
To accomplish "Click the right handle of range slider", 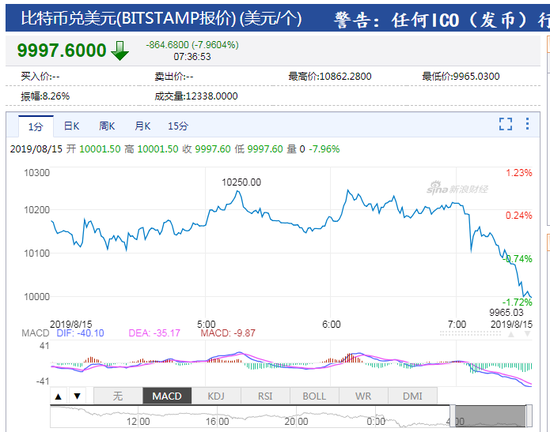I will coord(529,416).
